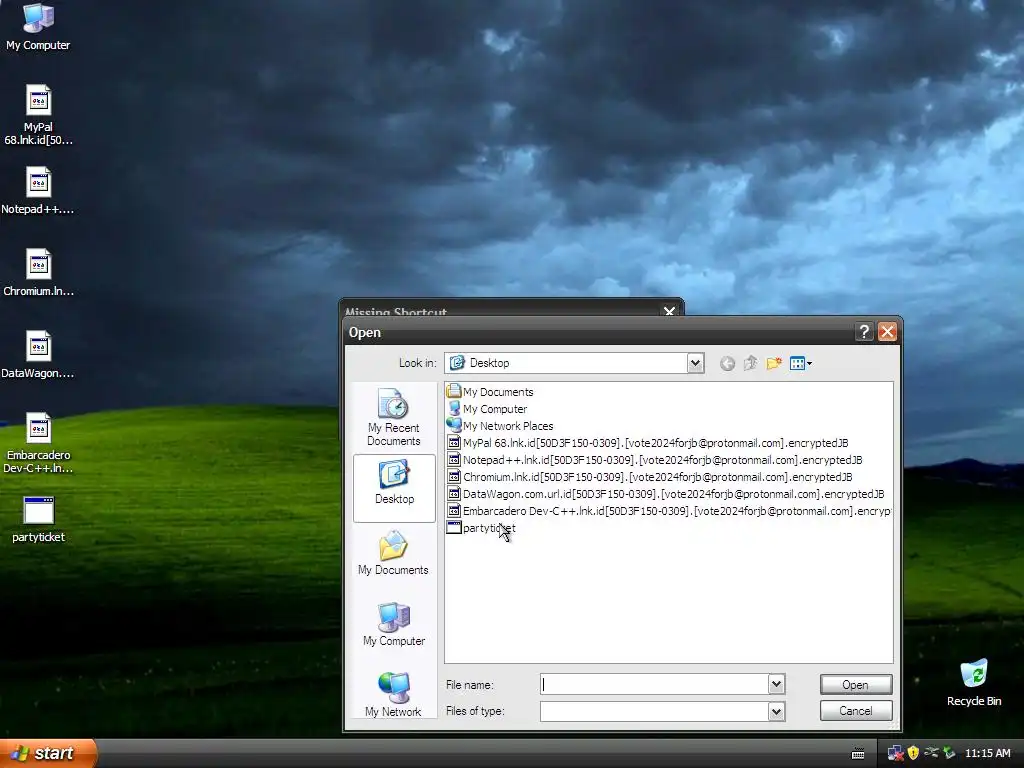Select the MyPal 68.lnk desktop icon

[x=38, y=115]
